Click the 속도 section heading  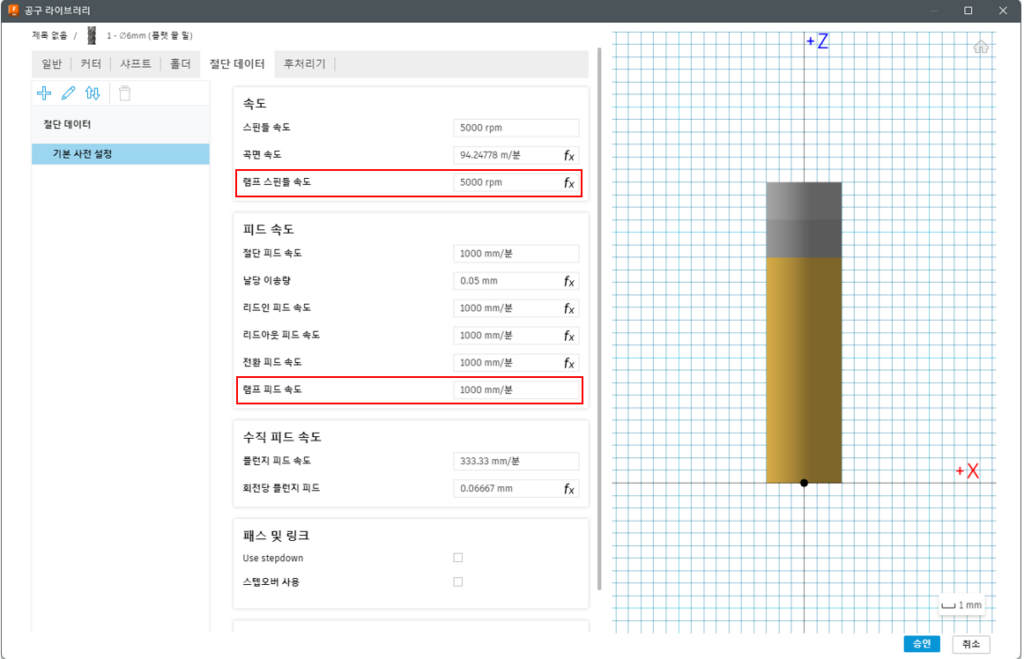click(255, 104)
